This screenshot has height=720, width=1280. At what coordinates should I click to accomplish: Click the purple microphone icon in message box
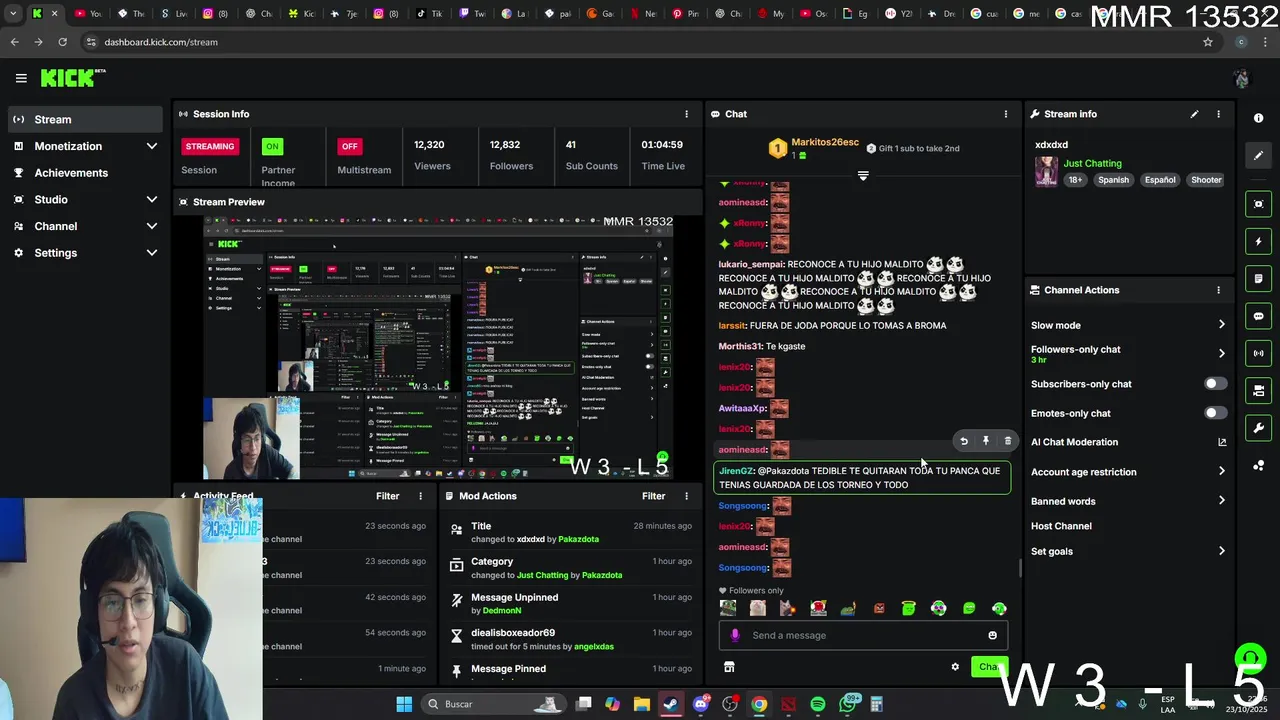point(735,635)
